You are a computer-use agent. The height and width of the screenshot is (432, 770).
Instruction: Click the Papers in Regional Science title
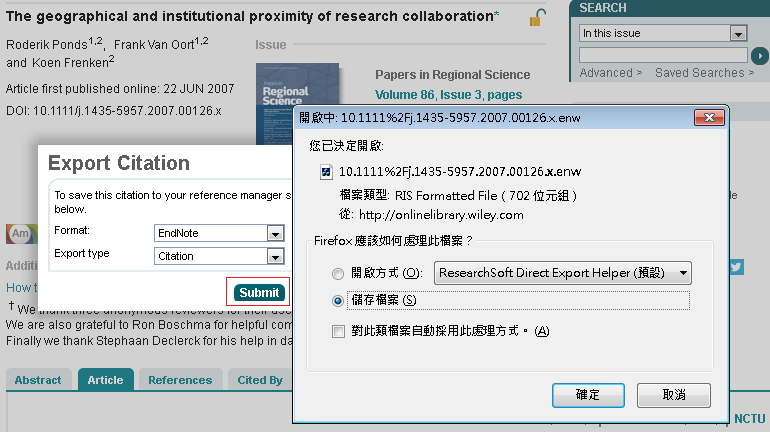click(453, 75)
